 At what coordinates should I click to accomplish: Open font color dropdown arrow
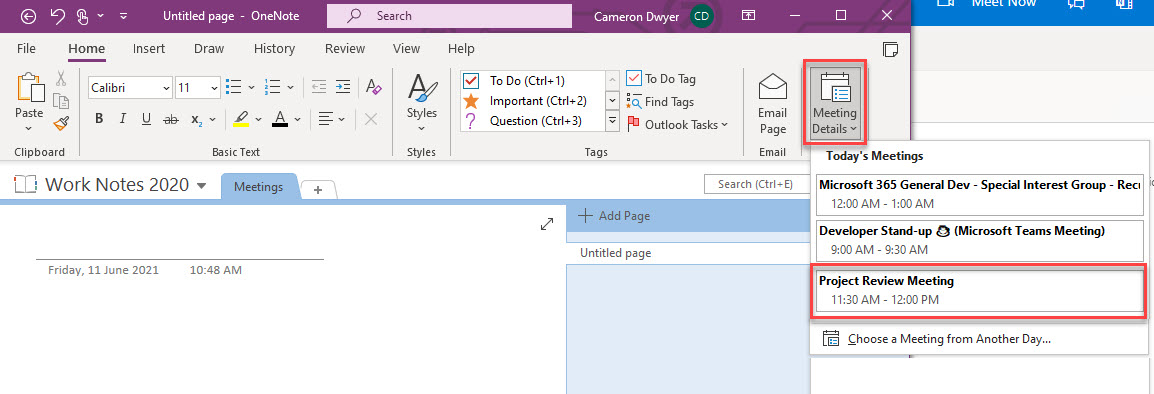pos(297,119)
